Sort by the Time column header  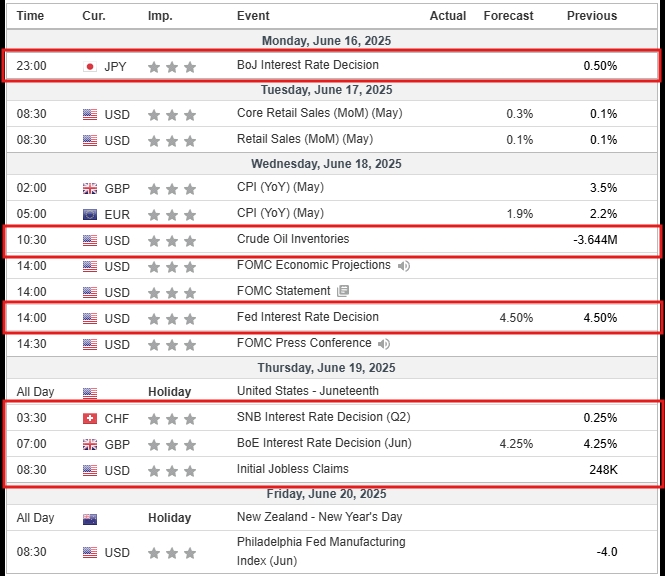(x=30, y=16)
